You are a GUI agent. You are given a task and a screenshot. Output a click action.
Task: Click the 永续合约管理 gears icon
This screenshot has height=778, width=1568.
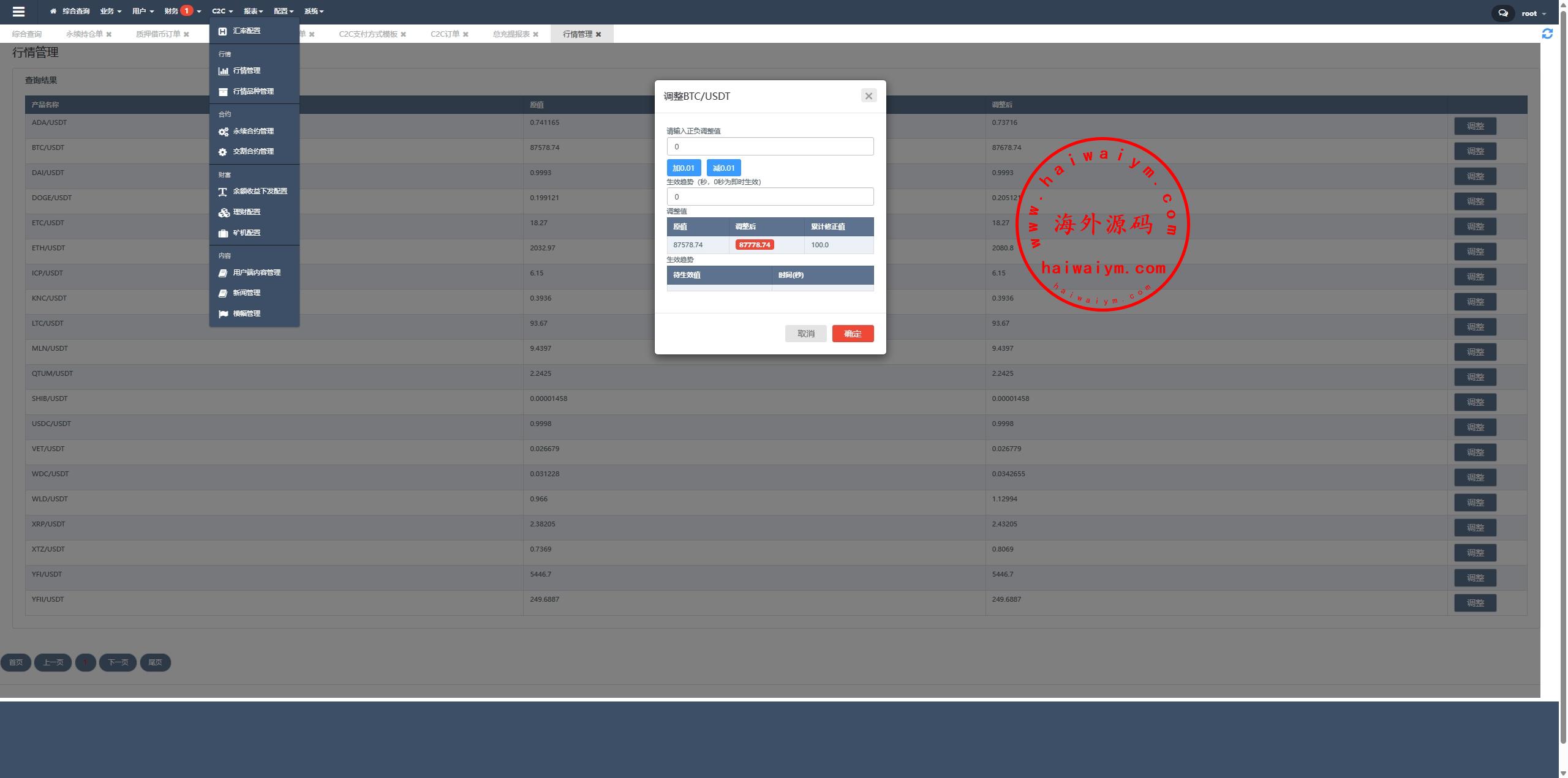point(223,132)
